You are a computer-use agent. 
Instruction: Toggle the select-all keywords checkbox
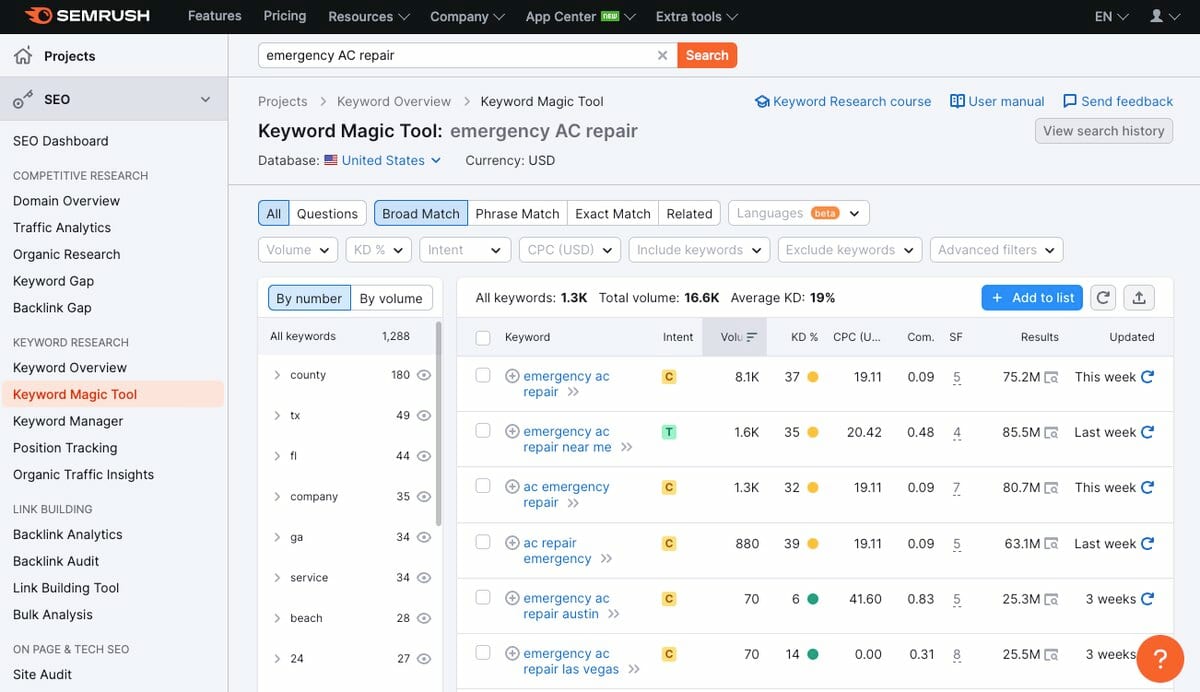click(483, 338)
